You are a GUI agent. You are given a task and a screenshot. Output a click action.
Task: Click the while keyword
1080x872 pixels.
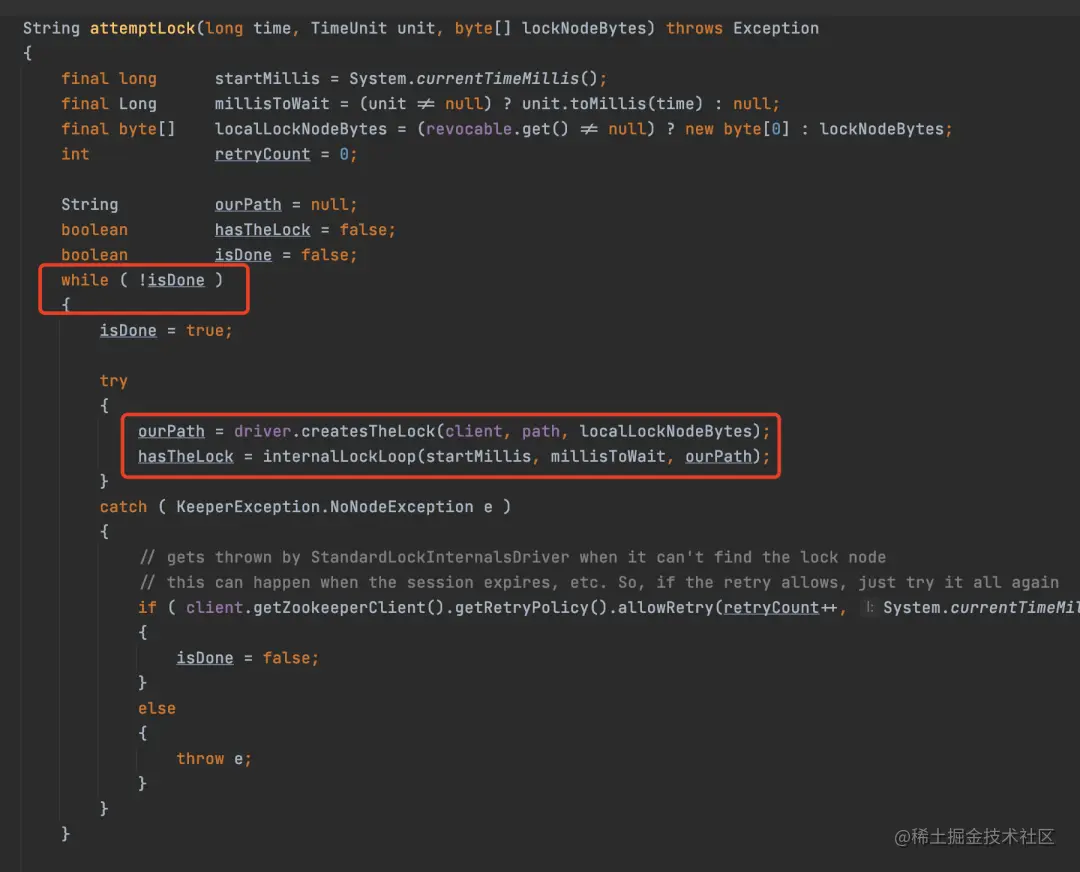pyautogui.click(x=85, y=280)
